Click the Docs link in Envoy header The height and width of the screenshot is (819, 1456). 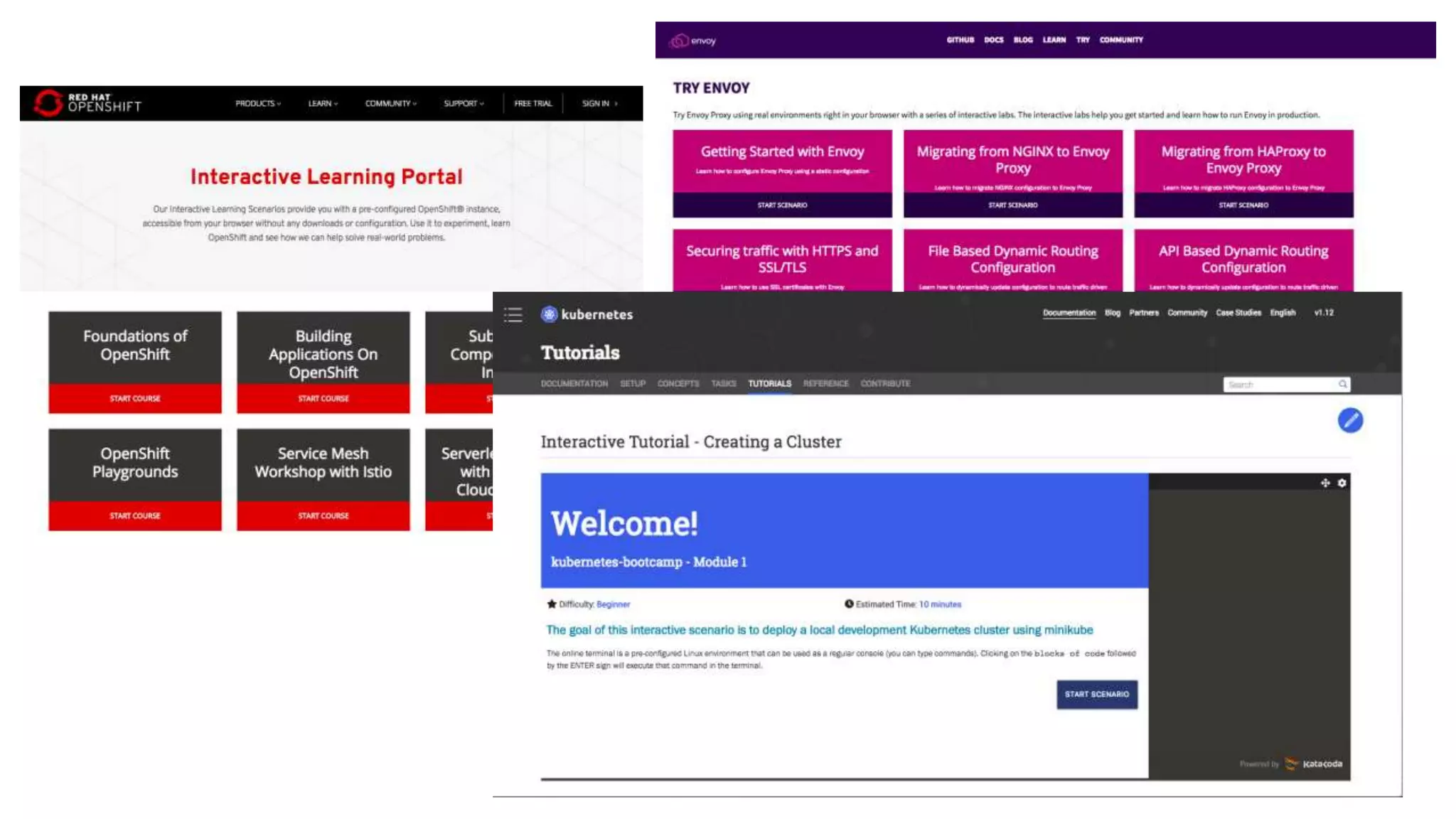click(993, 40)
